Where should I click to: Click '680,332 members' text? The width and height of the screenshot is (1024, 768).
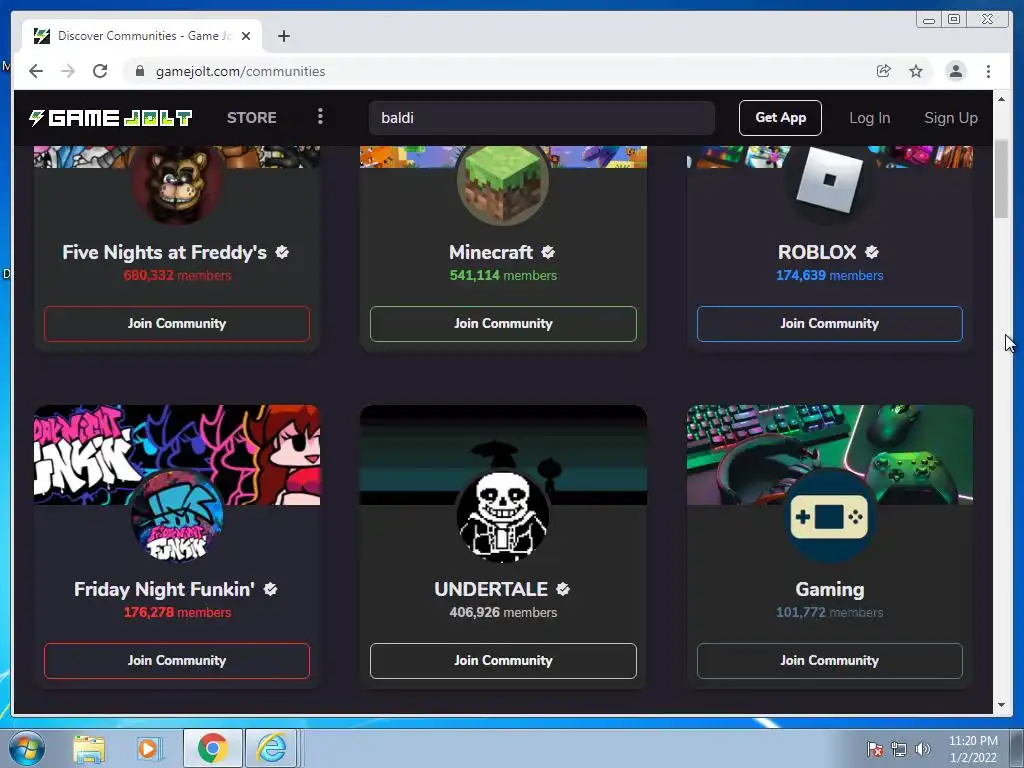tap(177, 276)
